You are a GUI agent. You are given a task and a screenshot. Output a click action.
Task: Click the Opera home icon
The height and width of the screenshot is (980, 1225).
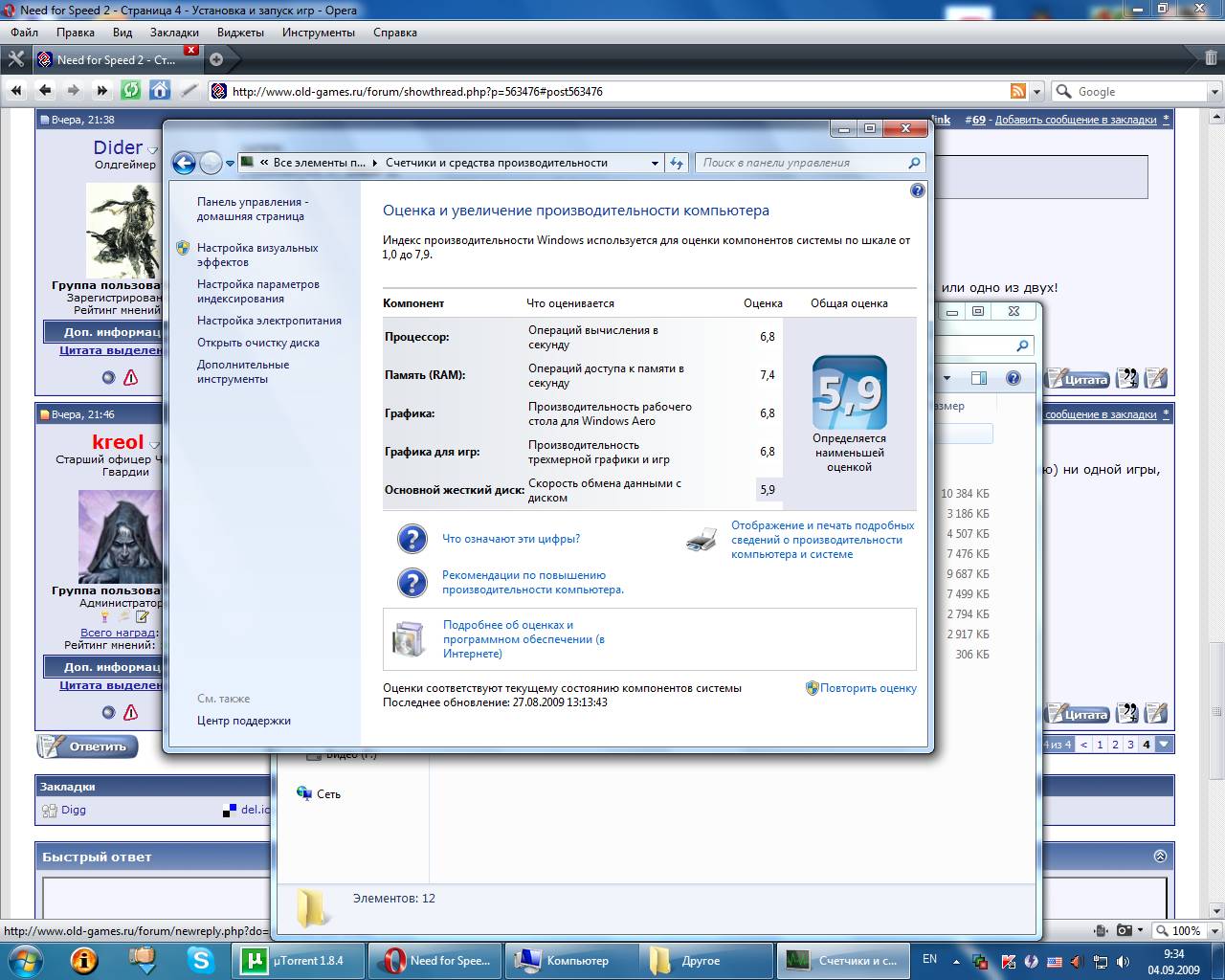pos(160,91)
